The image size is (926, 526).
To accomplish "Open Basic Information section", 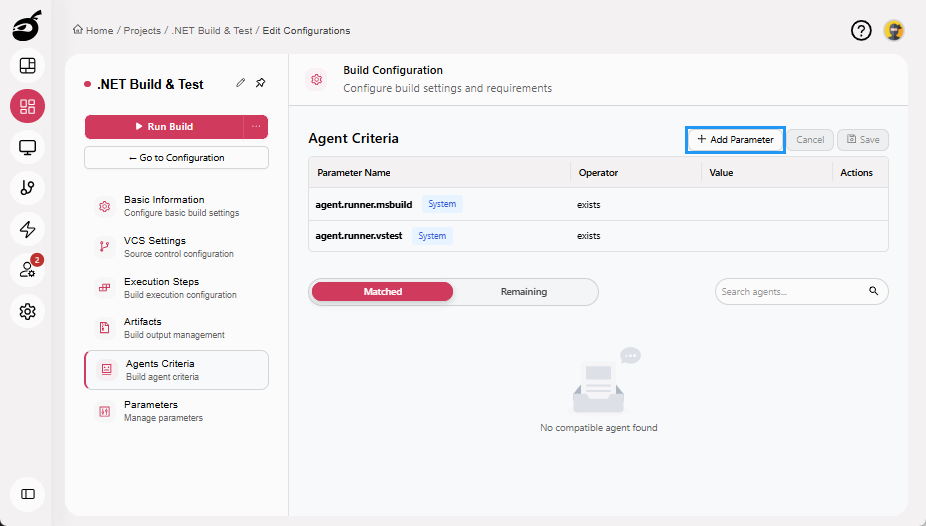I will tap(177, 206).
